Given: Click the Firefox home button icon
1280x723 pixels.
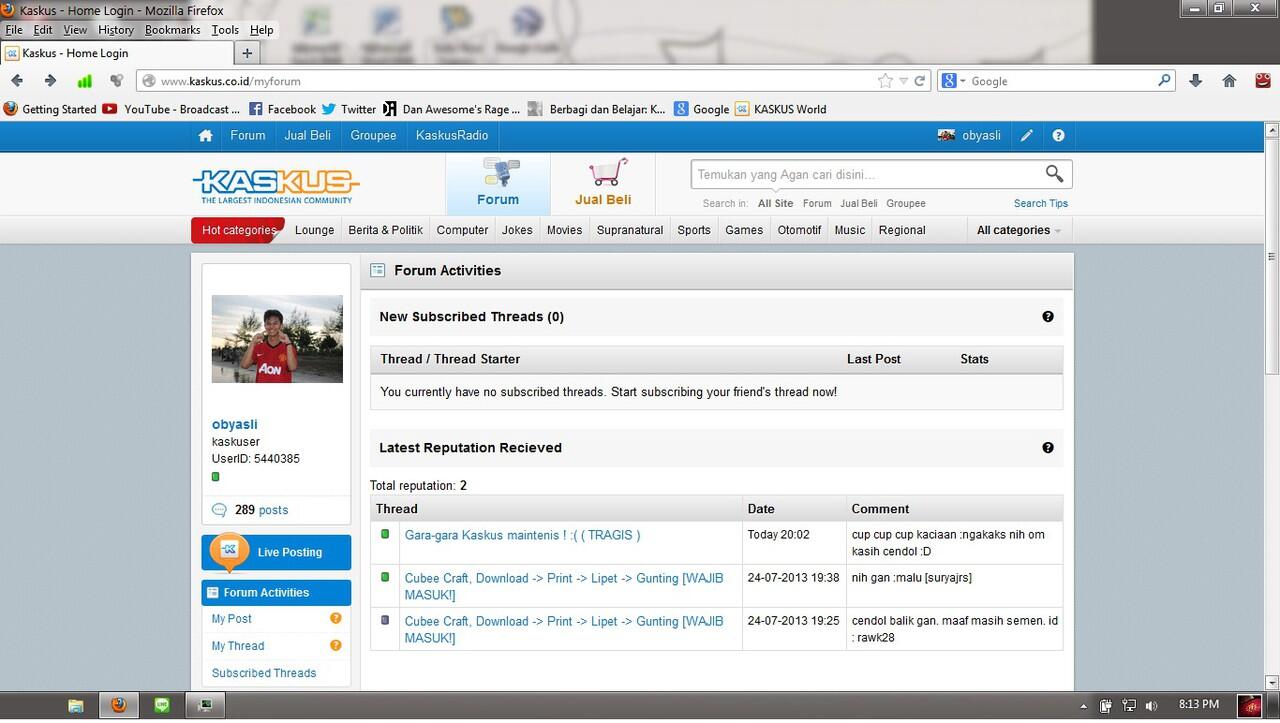Looking at the screenshot, I should tap(1229, 81).
